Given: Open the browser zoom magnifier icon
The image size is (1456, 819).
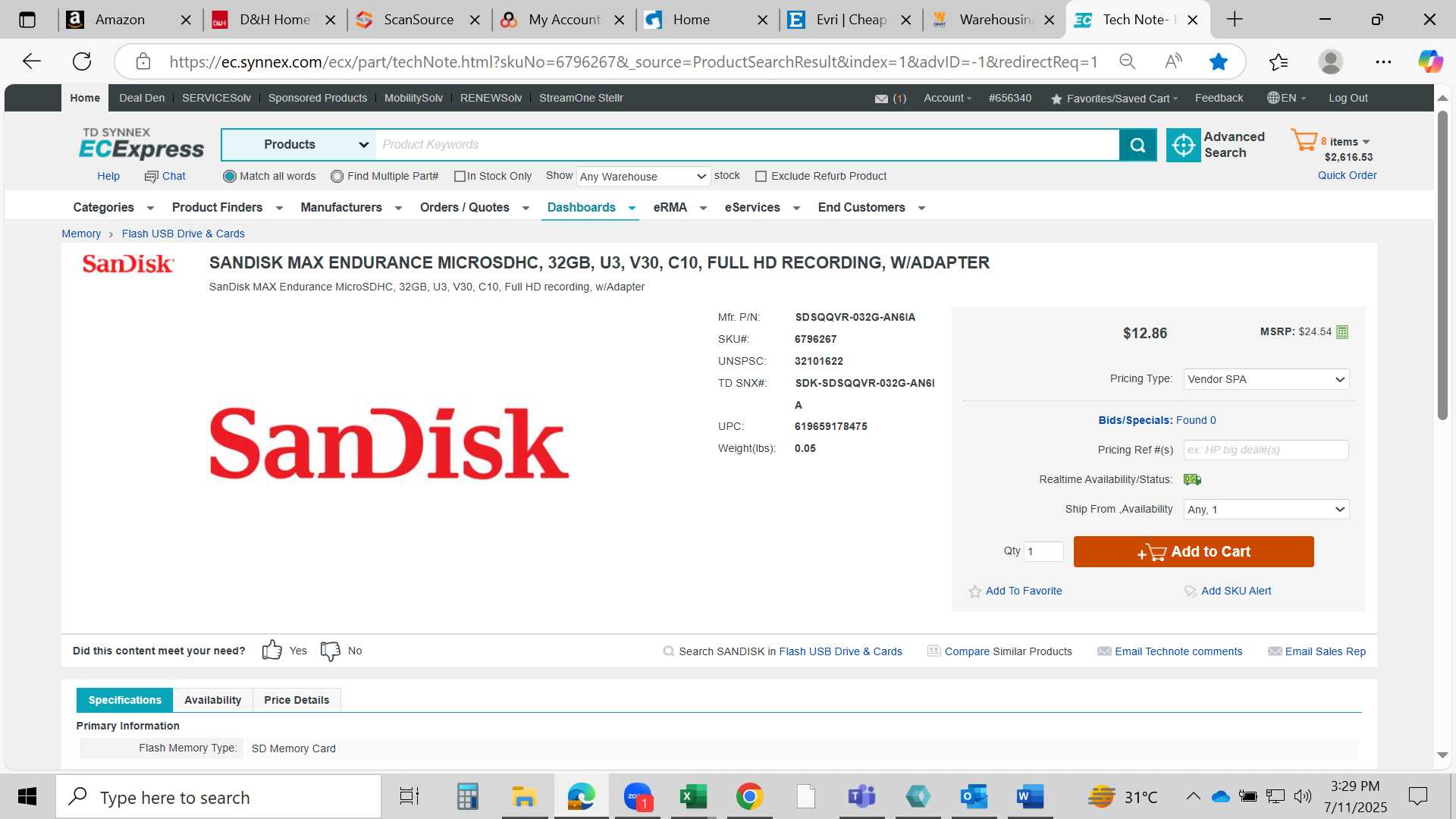Looking at the screenshot, I should [1128, 61].
